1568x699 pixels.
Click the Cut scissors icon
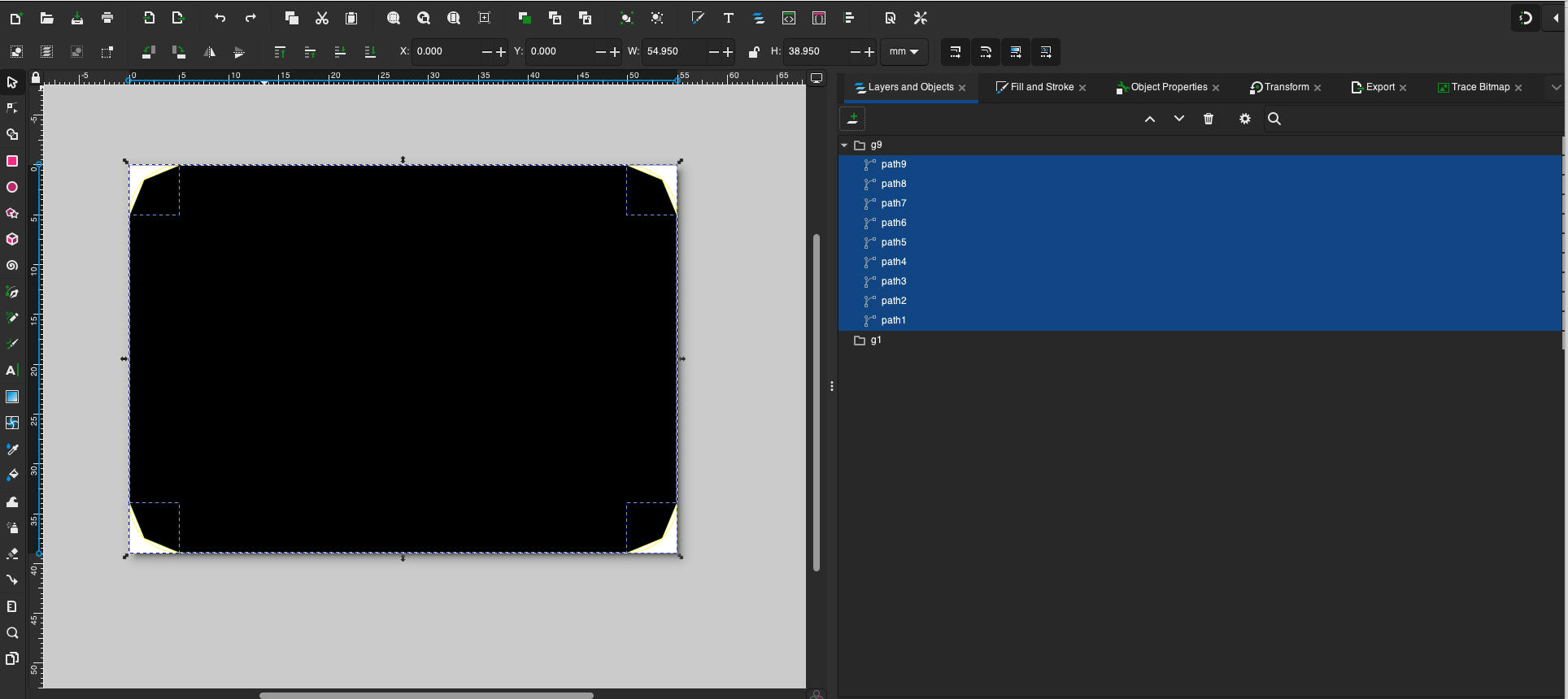pos(322,18)
